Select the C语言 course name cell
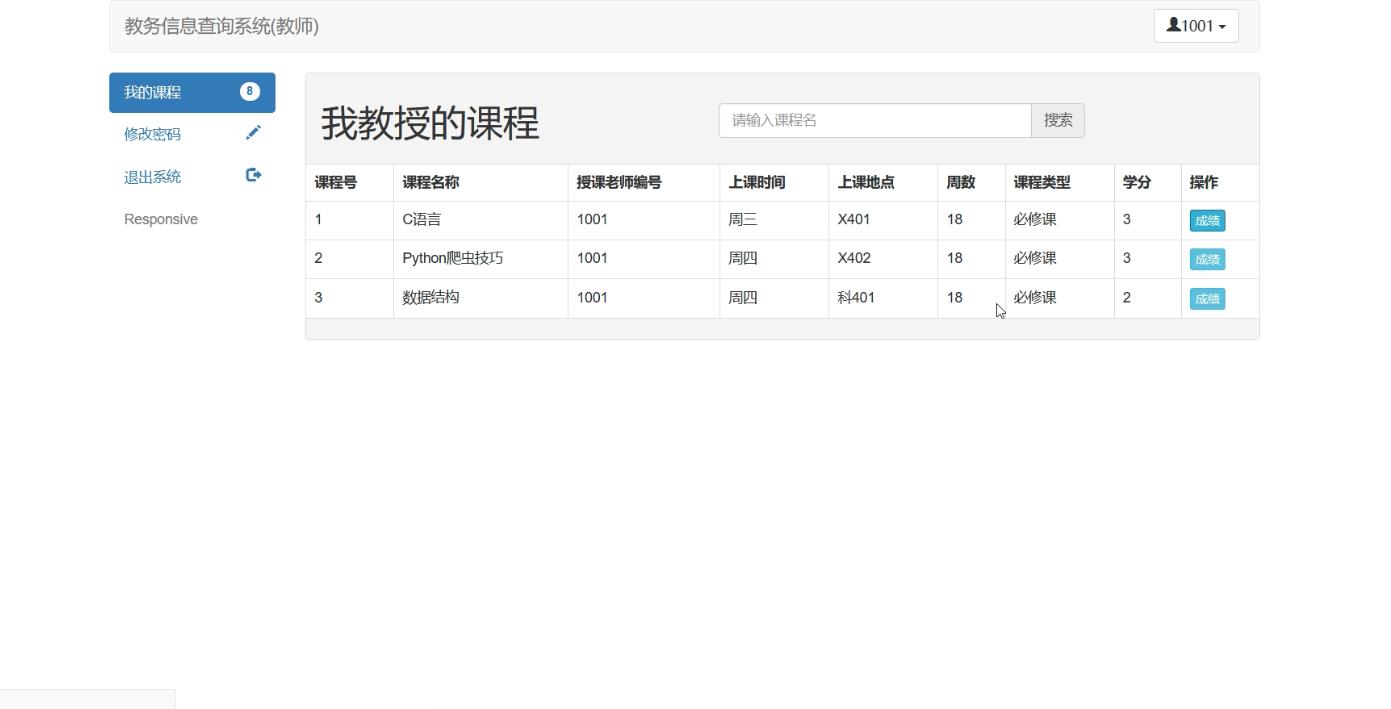The height and width of the screenshot is (709, 1391). pyautogui.click(x=480, y=220)
